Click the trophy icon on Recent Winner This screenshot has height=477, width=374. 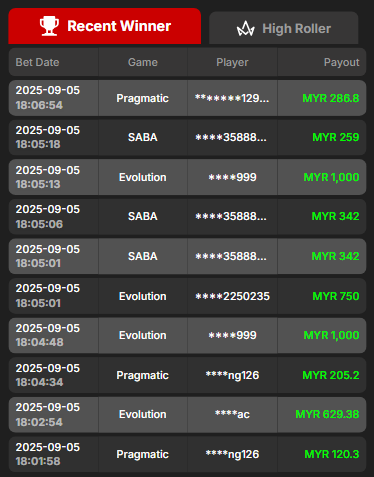pos(49,26)
